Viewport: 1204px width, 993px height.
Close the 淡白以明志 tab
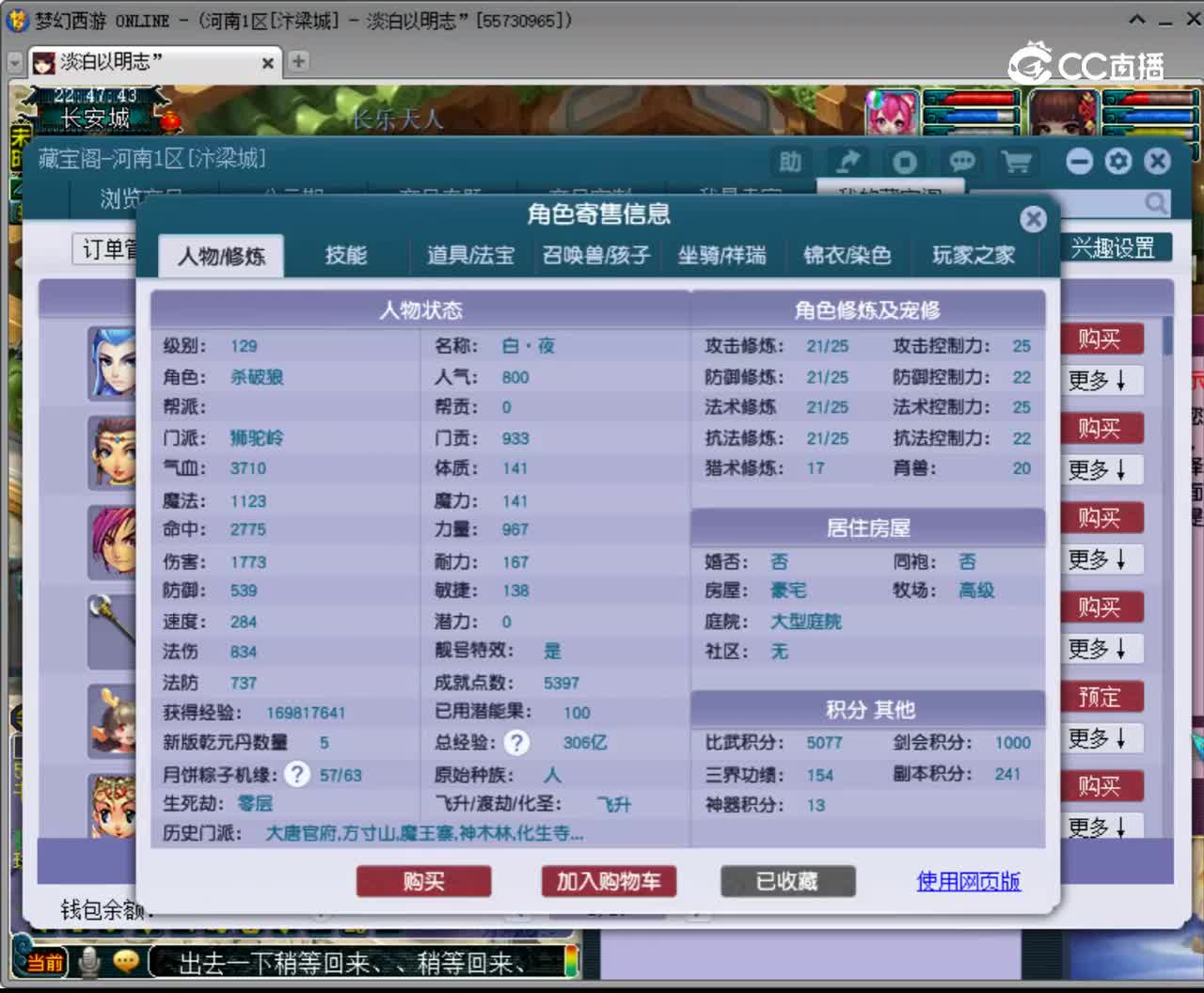click(x=268, y=63)
